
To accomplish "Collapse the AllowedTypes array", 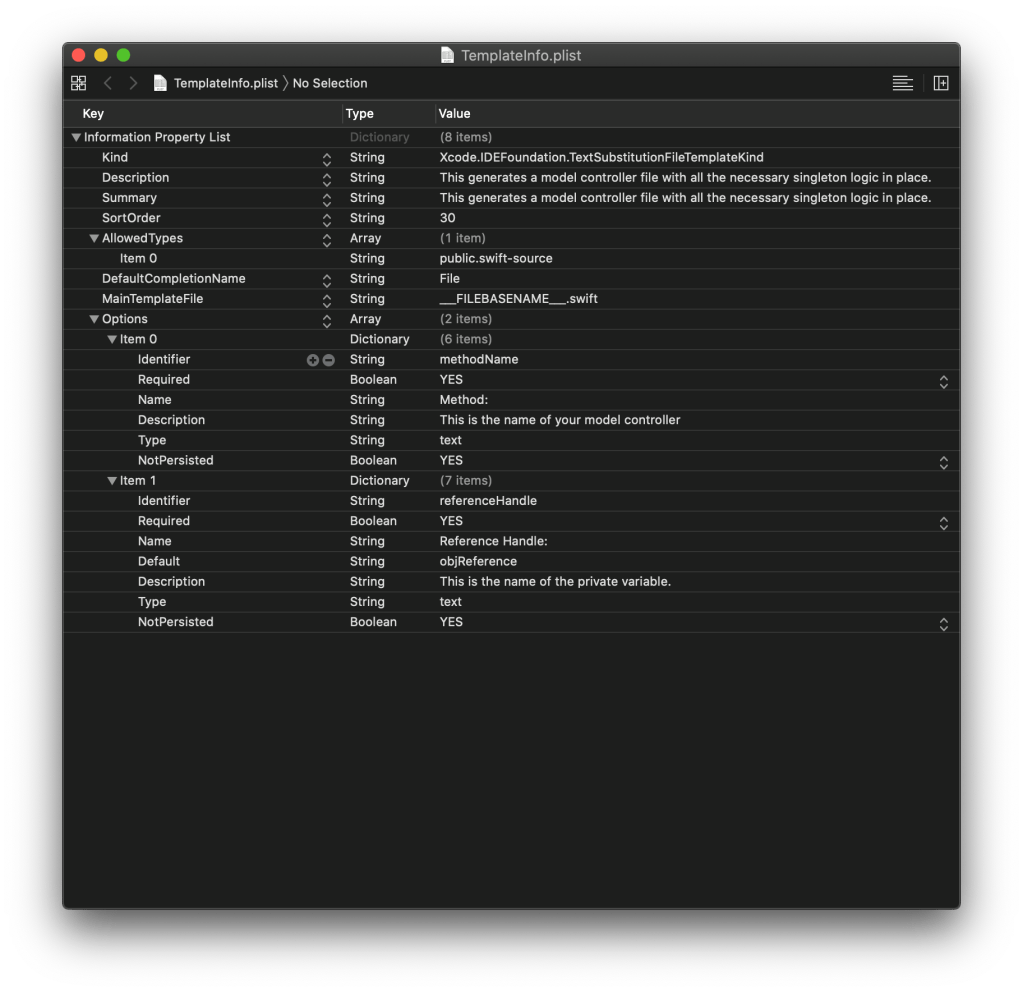I will [x=94, y=239].
